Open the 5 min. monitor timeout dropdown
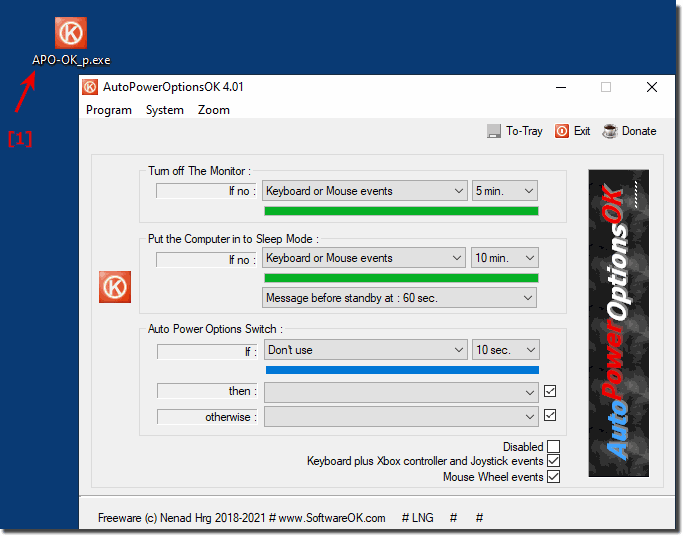683x536 pixels. tap(505, 191)
